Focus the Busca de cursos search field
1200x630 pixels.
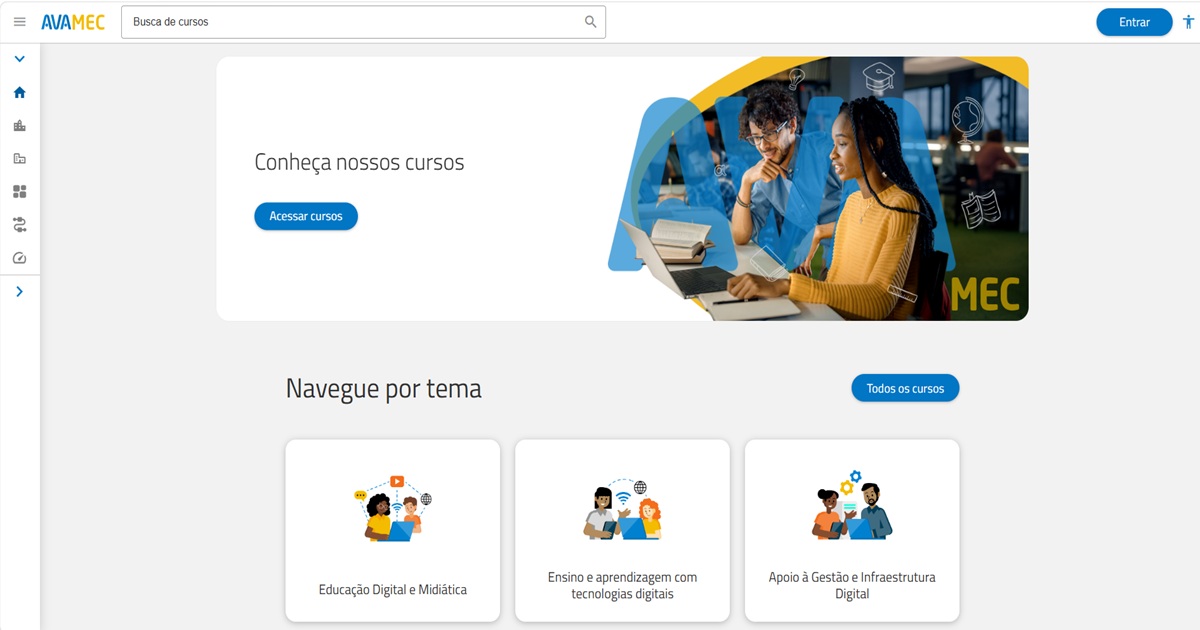pyautogui.click(x=363, y=22)
